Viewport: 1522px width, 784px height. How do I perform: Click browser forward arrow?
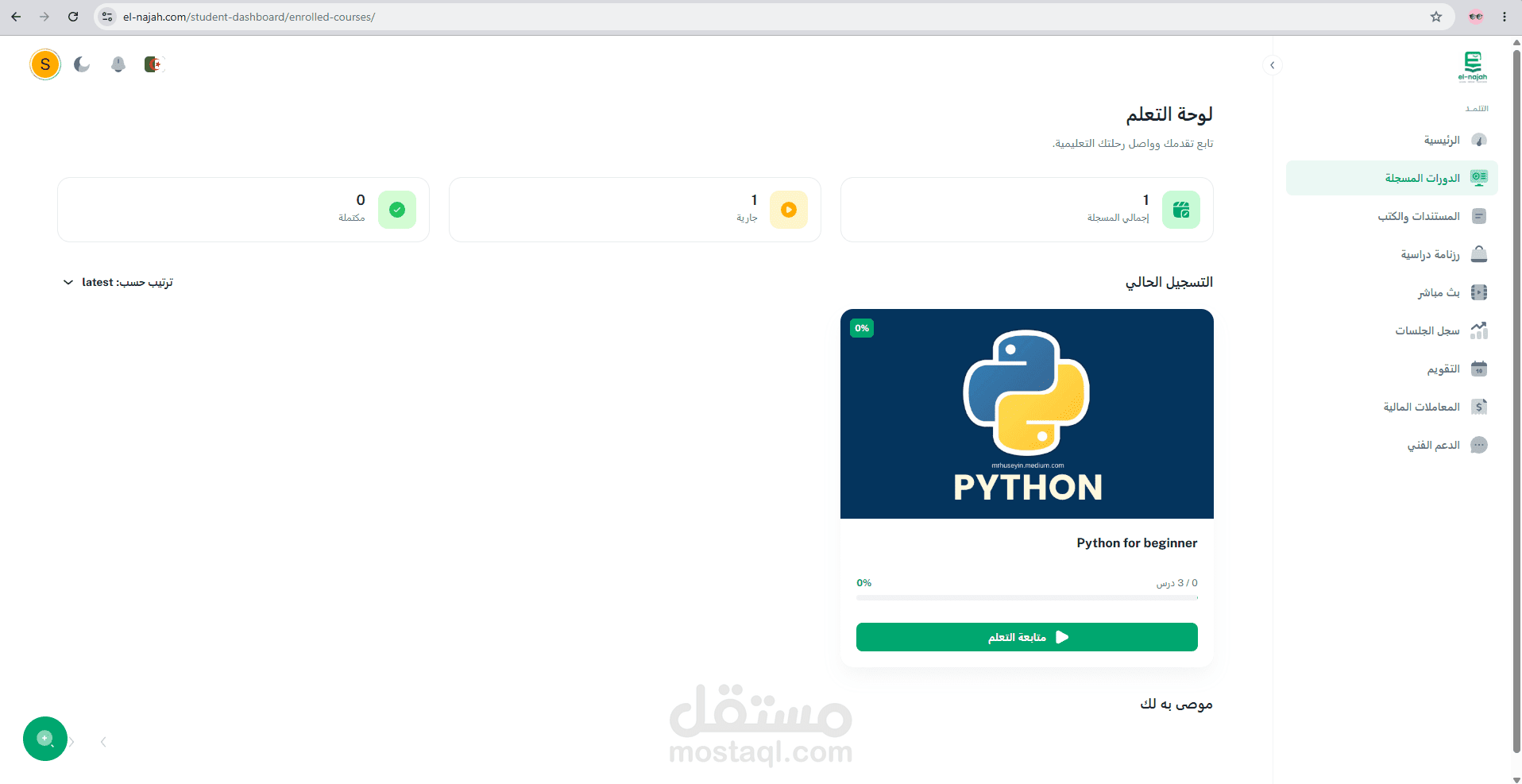(44, 17)
